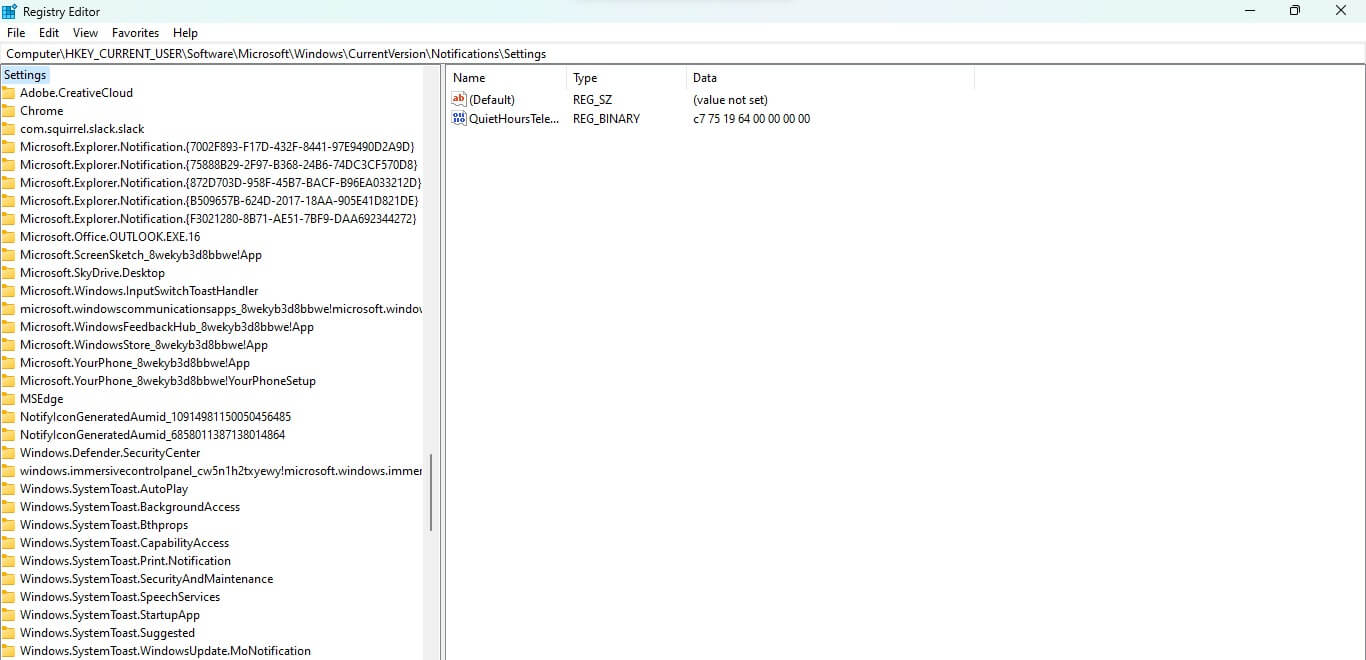
Task: Select the Windows.SystemToast.AutoPlay key
Action: tap(104, 489)
